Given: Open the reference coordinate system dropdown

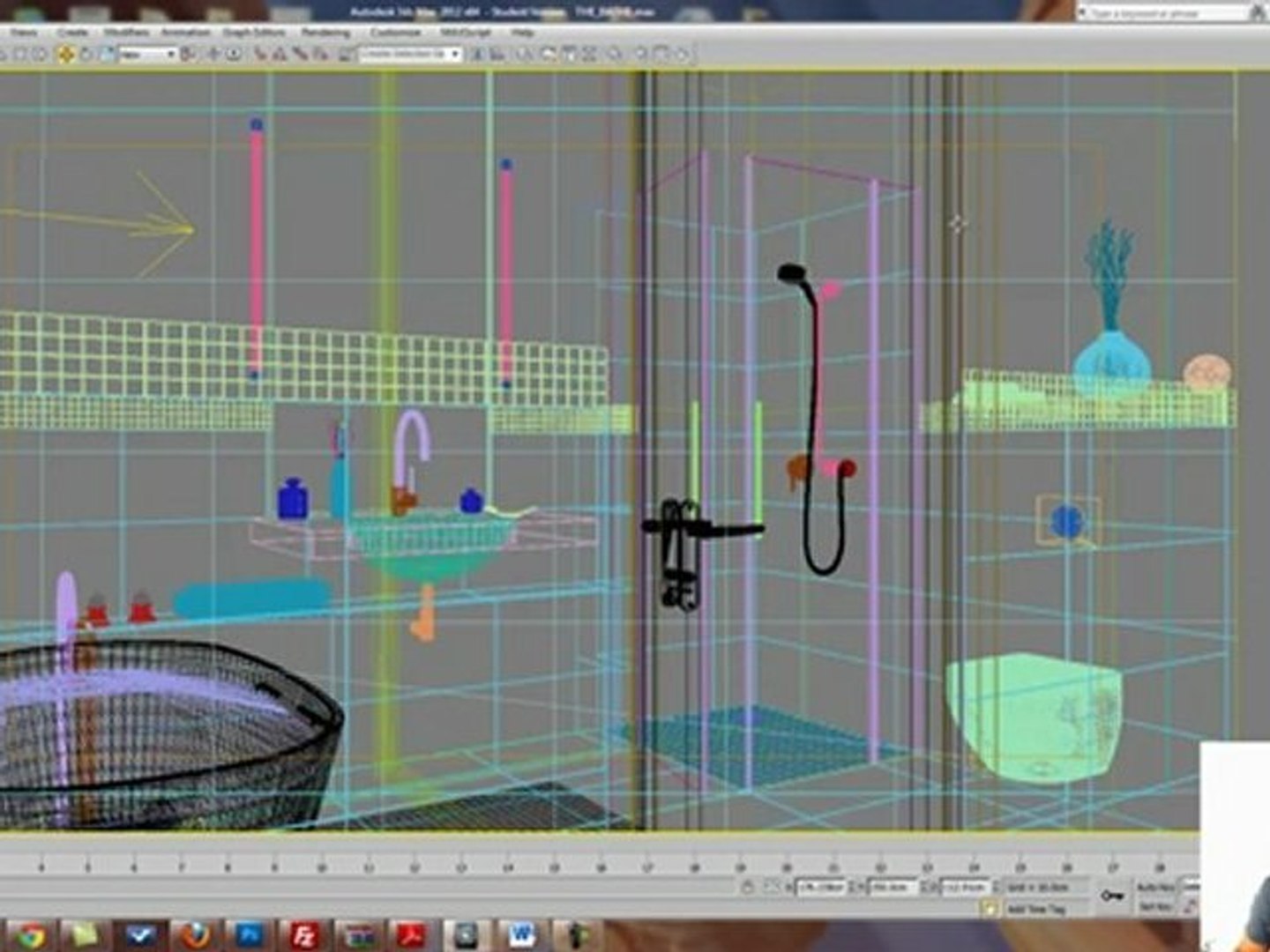Looking at the screenshot, I should pos(147,55).
